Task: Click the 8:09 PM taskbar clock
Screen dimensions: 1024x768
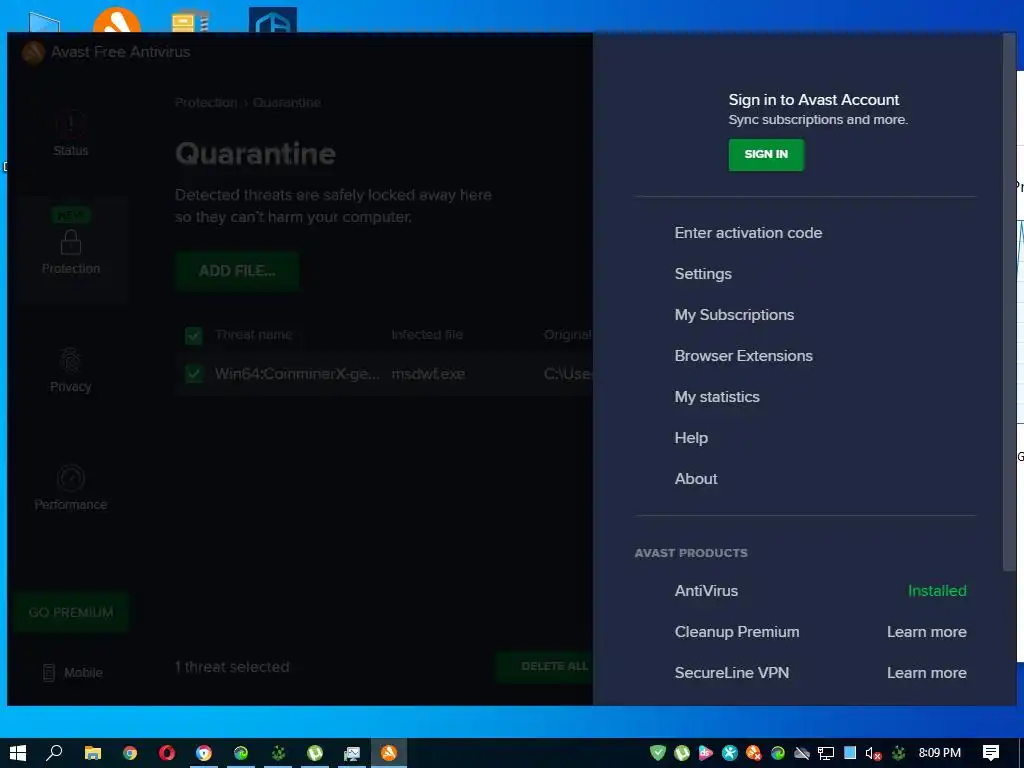Action: click(939, 753)
